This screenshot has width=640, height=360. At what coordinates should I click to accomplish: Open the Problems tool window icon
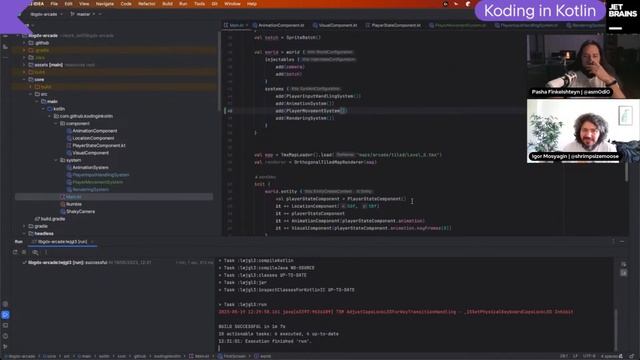[x=5, y=336]
